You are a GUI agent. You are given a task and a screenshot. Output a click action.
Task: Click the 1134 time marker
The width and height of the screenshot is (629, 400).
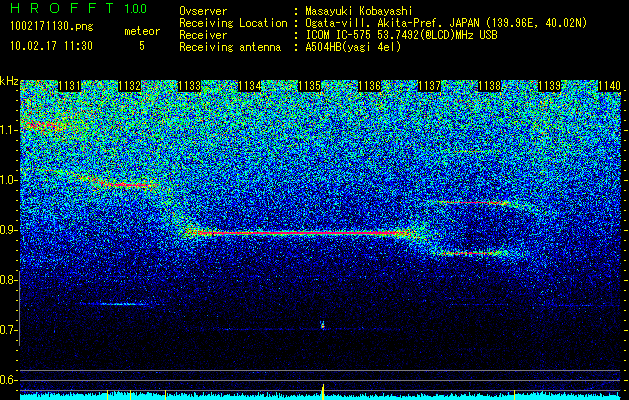click(x=250, y=86)
